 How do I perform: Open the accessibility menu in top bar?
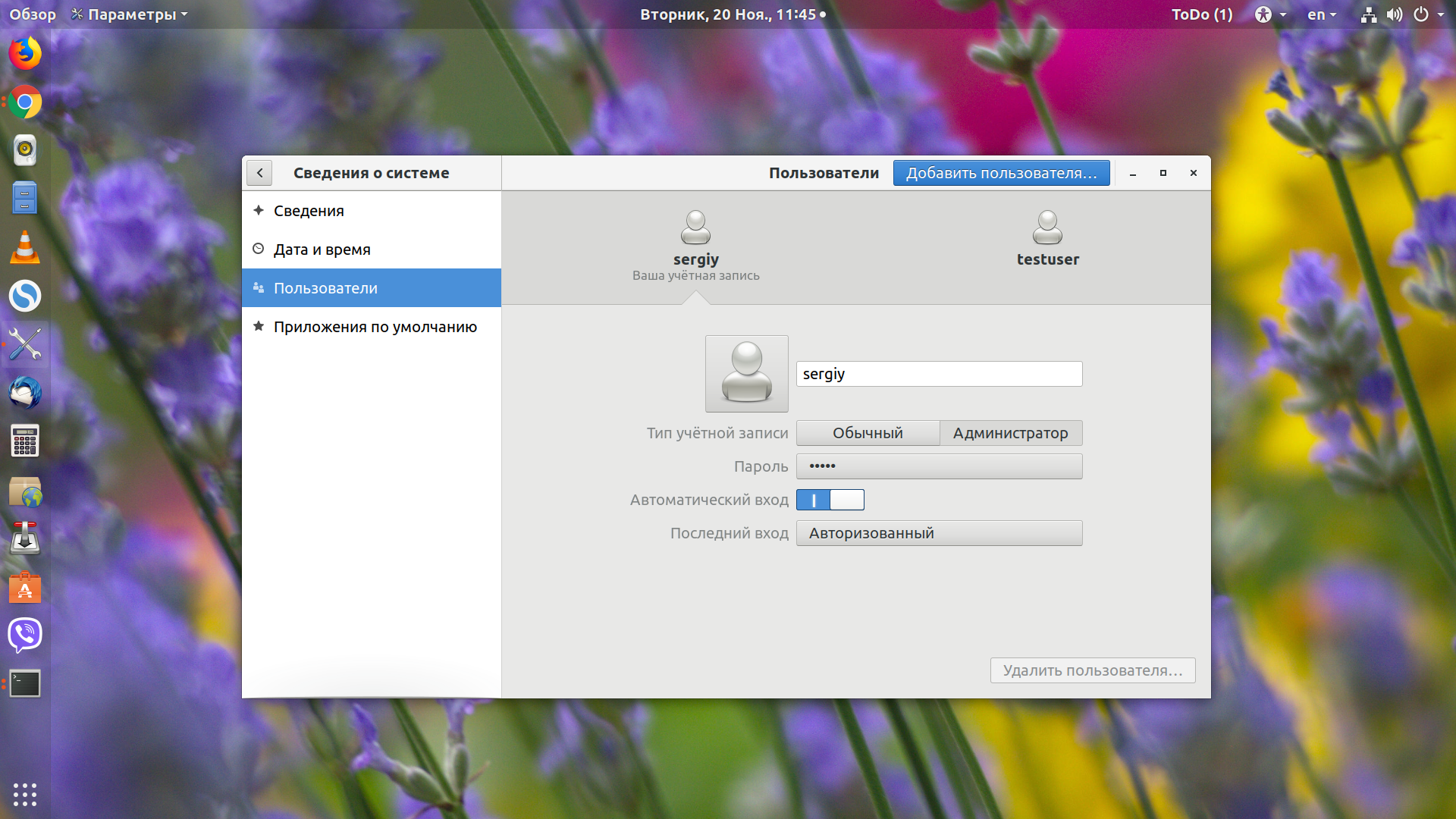1270,14
